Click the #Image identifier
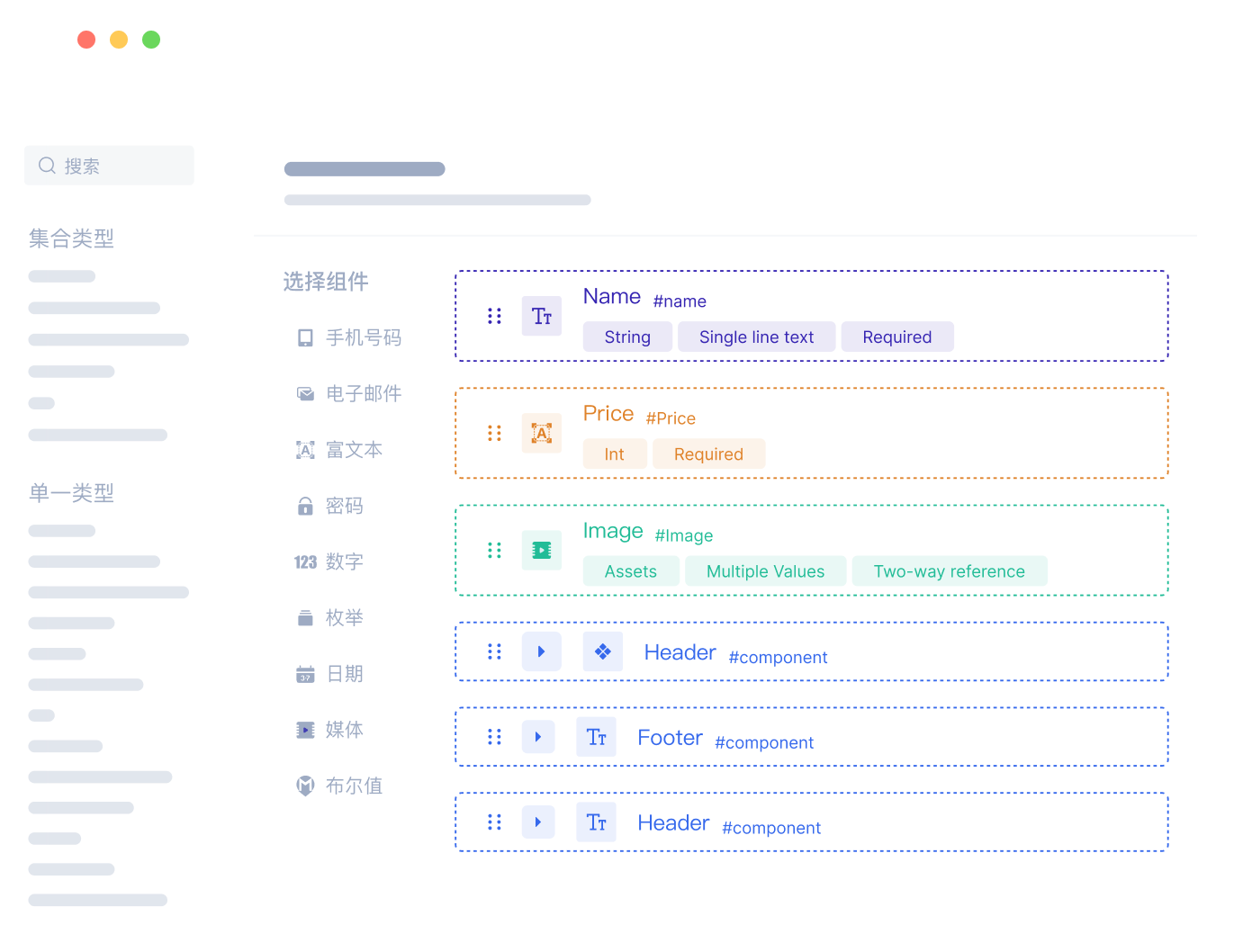Screen dimensions: 1252x952 point(684,536)
